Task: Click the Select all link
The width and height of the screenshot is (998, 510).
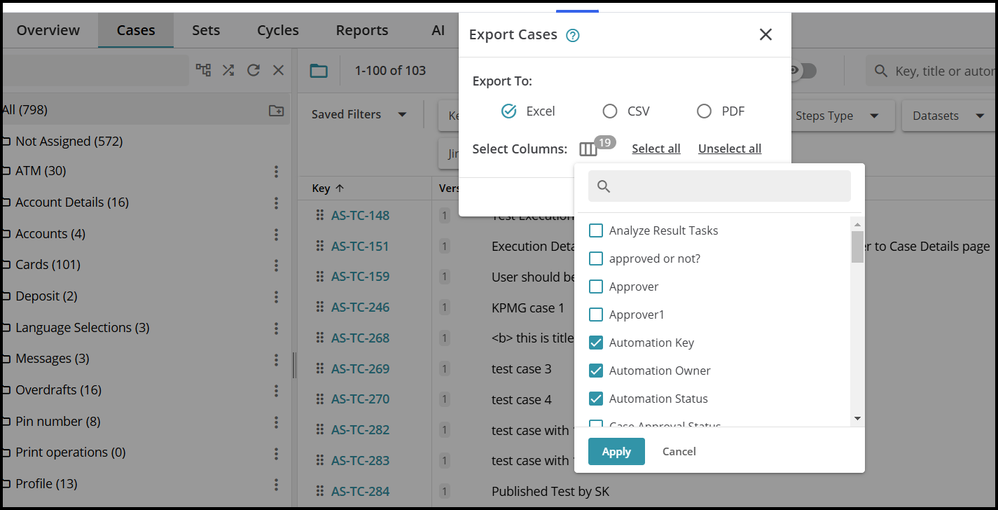Action: 656,149
